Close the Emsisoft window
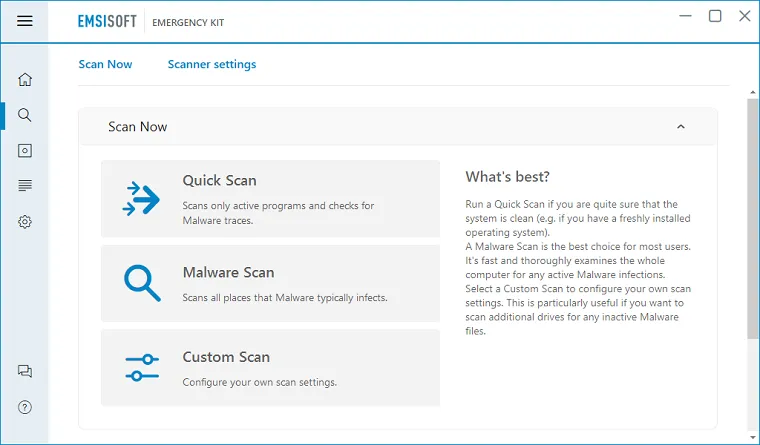Screen dimensions: 760x445 (745, 16)
